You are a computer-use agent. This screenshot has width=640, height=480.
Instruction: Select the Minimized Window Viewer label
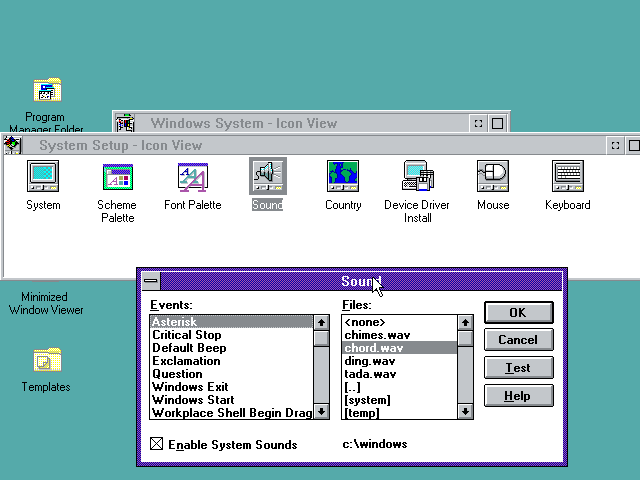point(46,303)
